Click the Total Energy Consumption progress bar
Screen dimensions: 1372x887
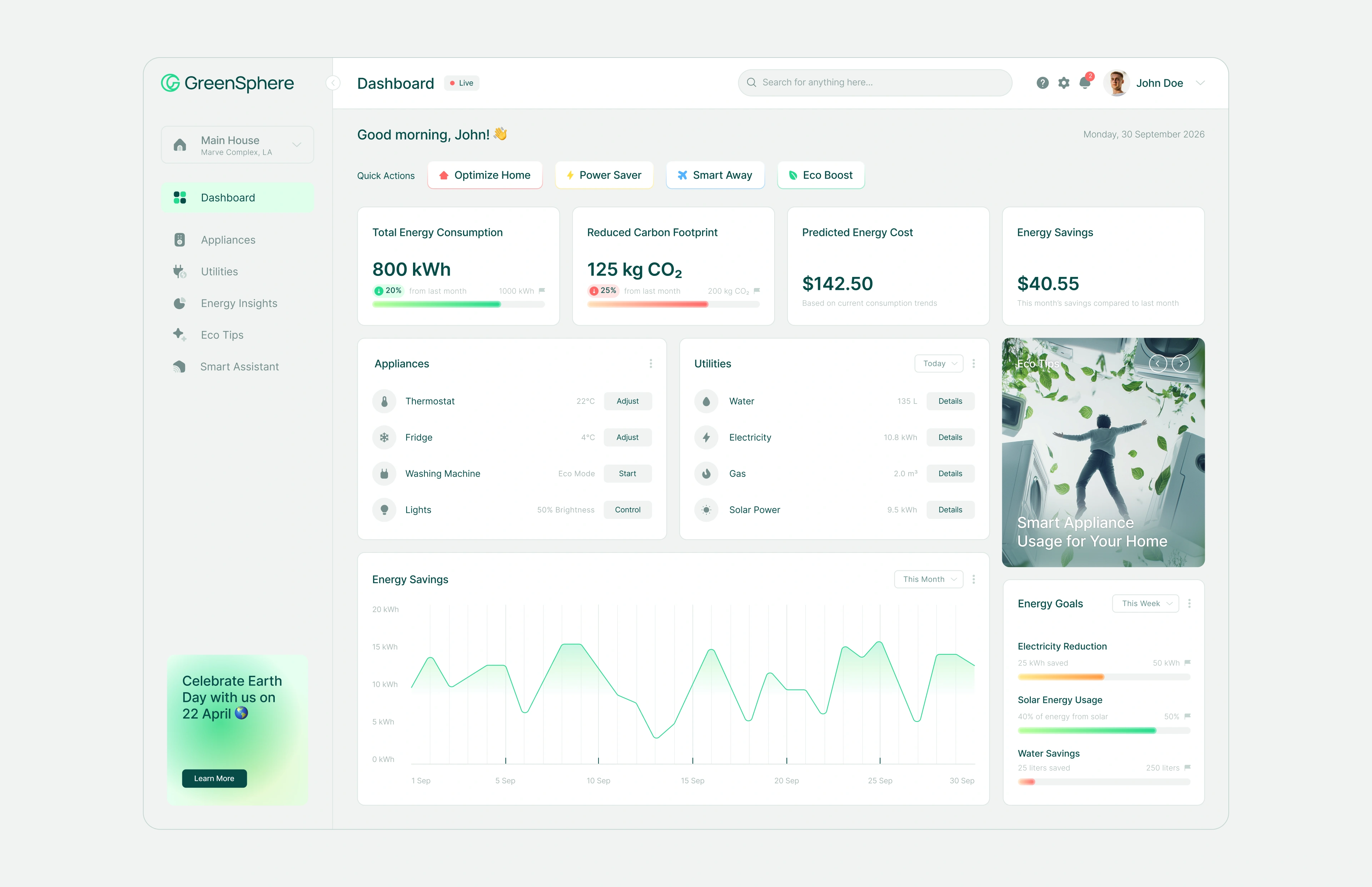[458, 304]
